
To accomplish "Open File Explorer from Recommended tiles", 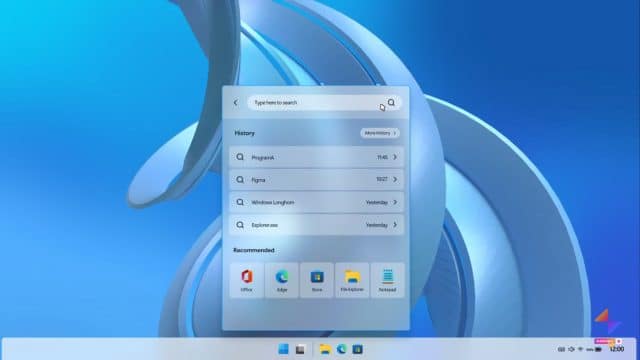I will (352, 280).
